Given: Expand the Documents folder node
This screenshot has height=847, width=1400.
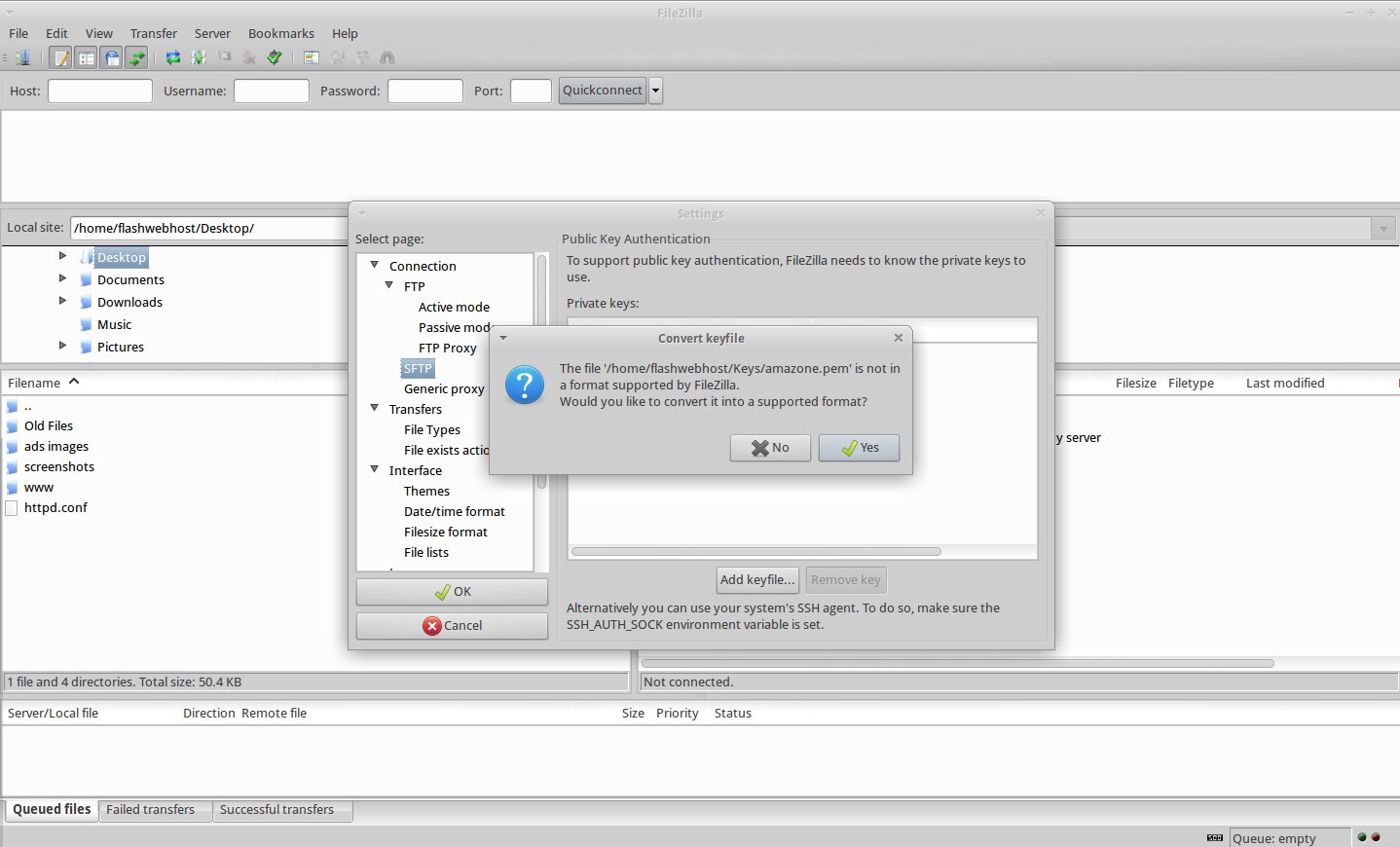Looking at the screenshot, I should click(x=62, y=278).
